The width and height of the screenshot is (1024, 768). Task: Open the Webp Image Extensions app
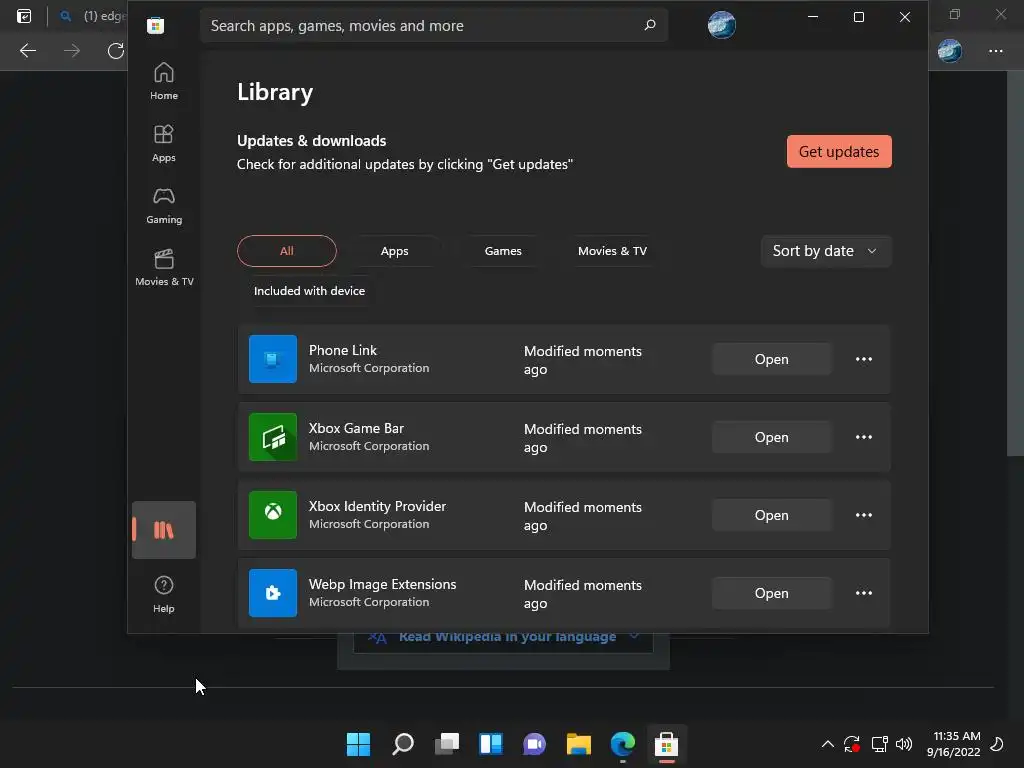[x=771, y=593]
